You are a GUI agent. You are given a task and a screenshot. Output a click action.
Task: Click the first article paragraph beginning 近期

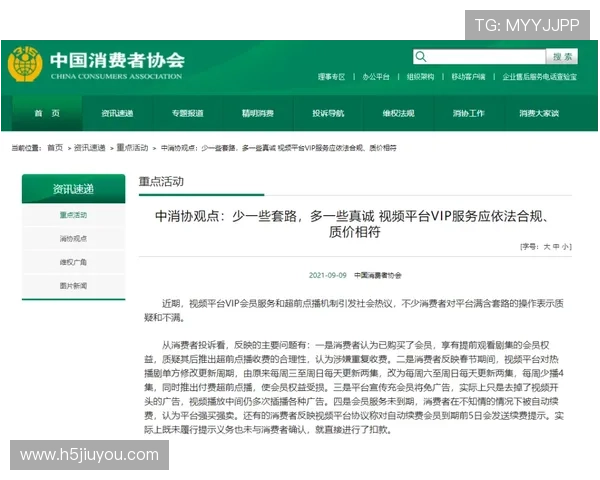tap(354, 311)
